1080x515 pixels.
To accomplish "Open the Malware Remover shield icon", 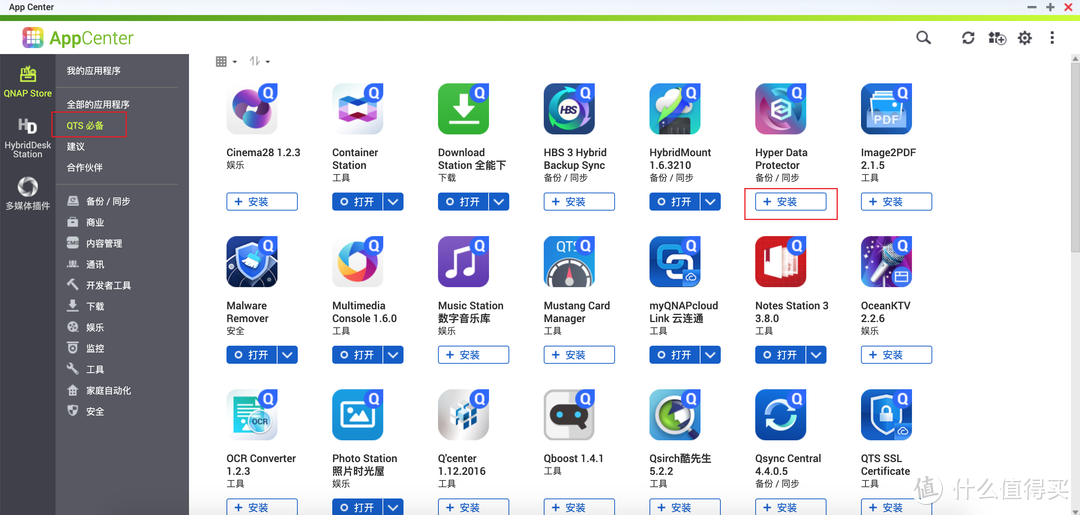I will click(252, 262).
